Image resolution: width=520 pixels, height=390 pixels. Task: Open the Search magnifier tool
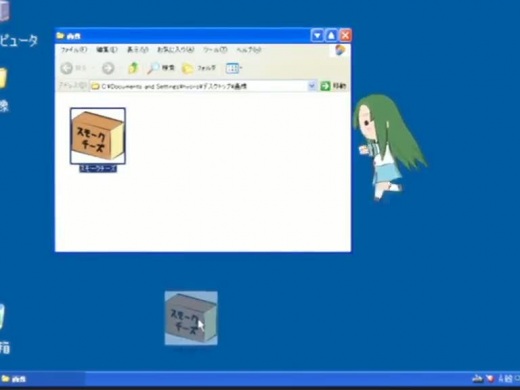161,68
